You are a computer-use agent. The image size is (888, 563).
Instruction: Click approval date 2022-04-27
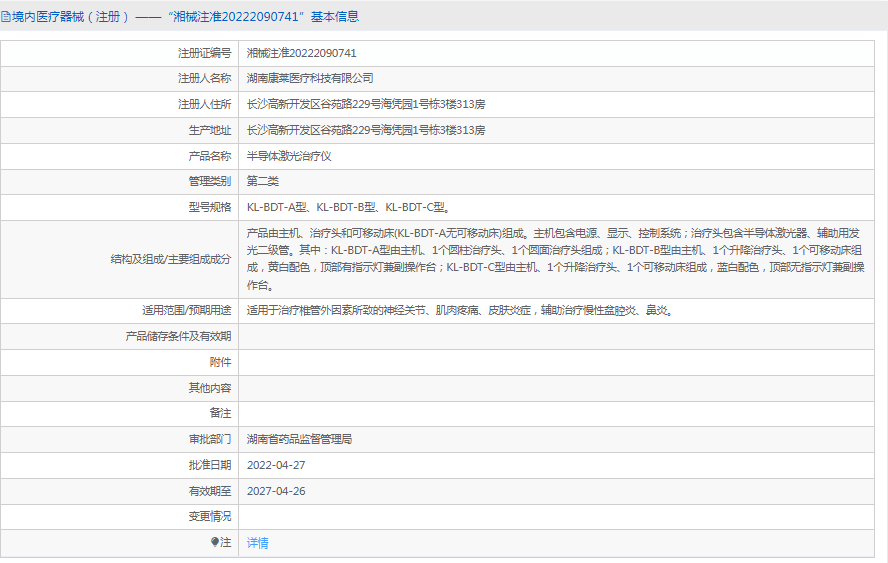click(276, 465)
